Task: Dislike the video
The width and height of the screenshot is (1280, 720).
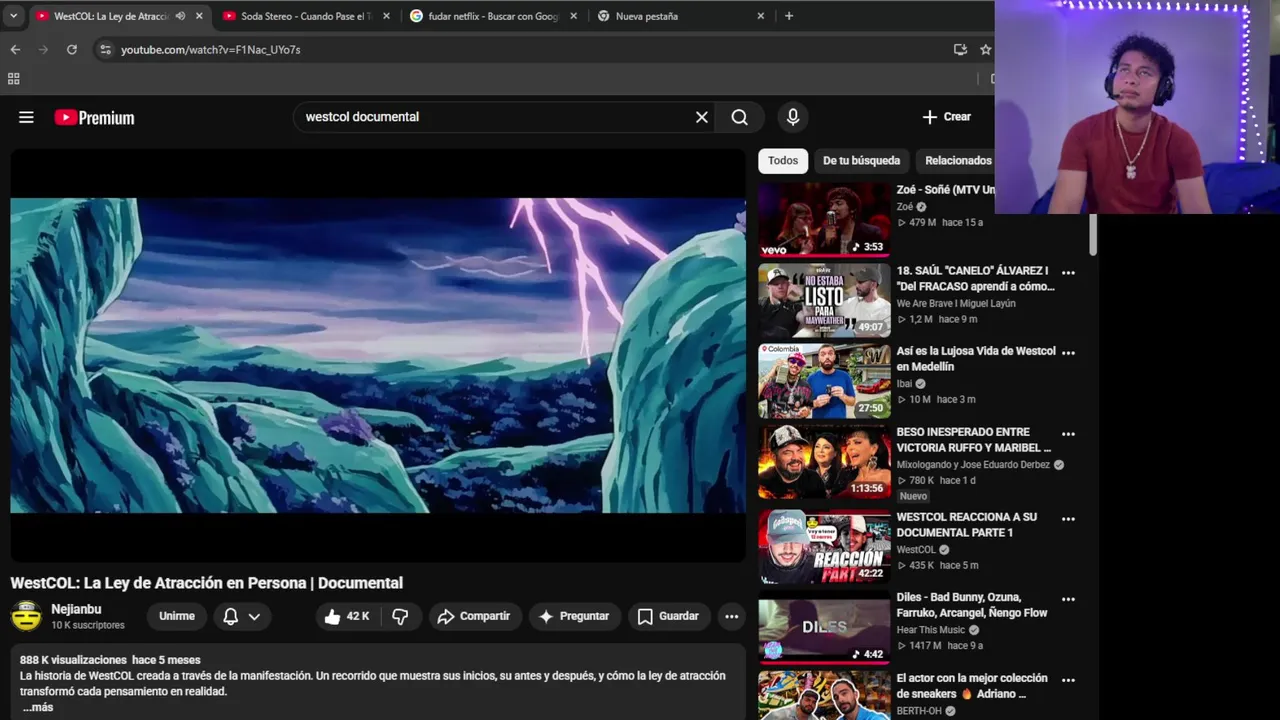Action: [x=400, y=616]
